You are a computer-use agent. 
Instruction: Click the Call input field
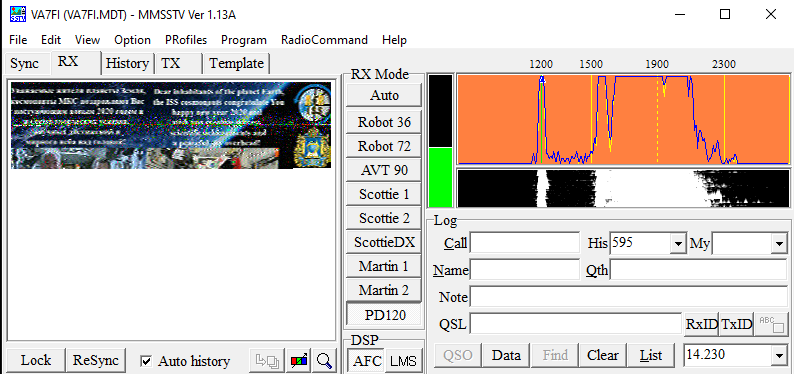pos(525,243)
